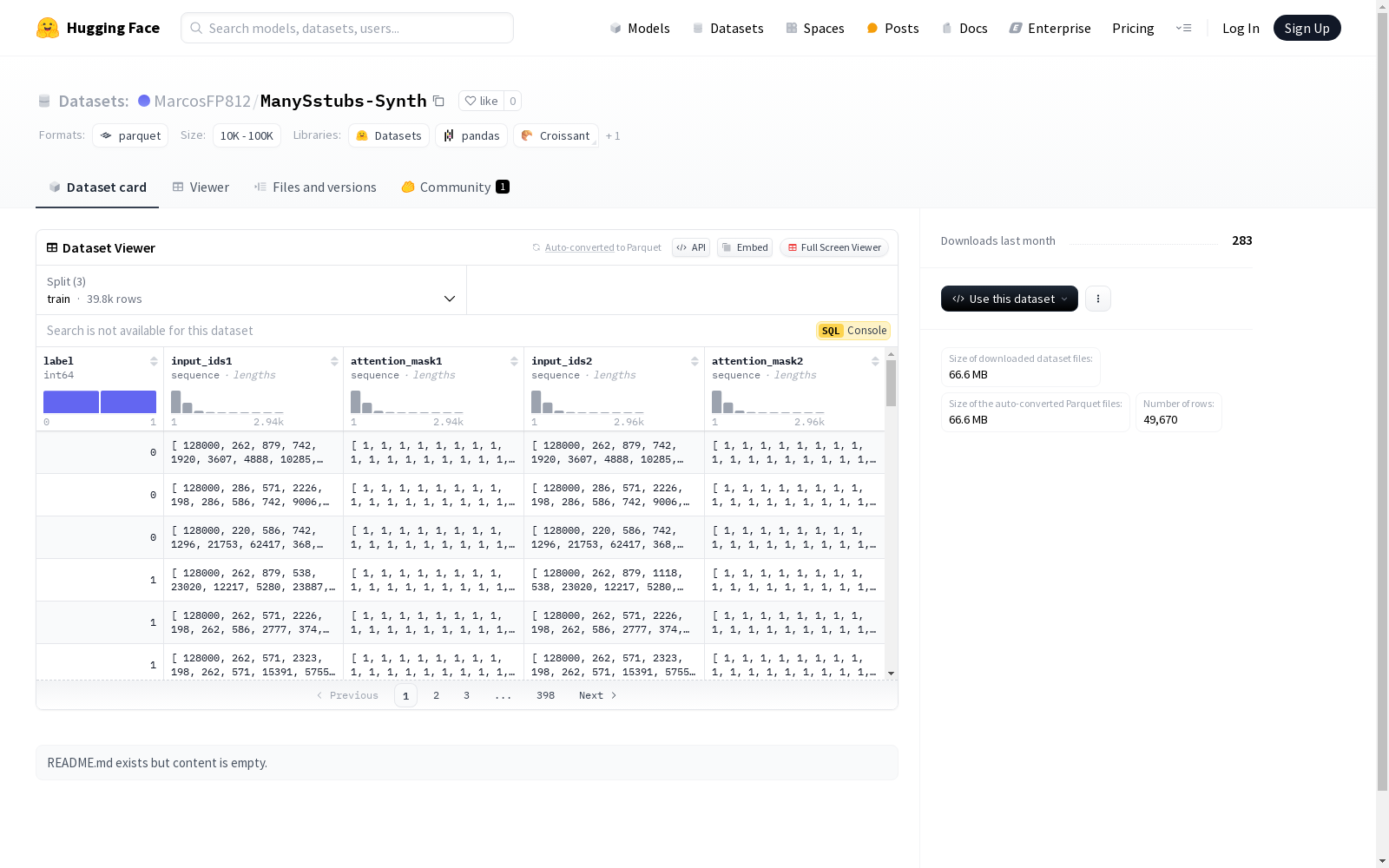
Task: Click the Previous page button
Action: [347, 695]
